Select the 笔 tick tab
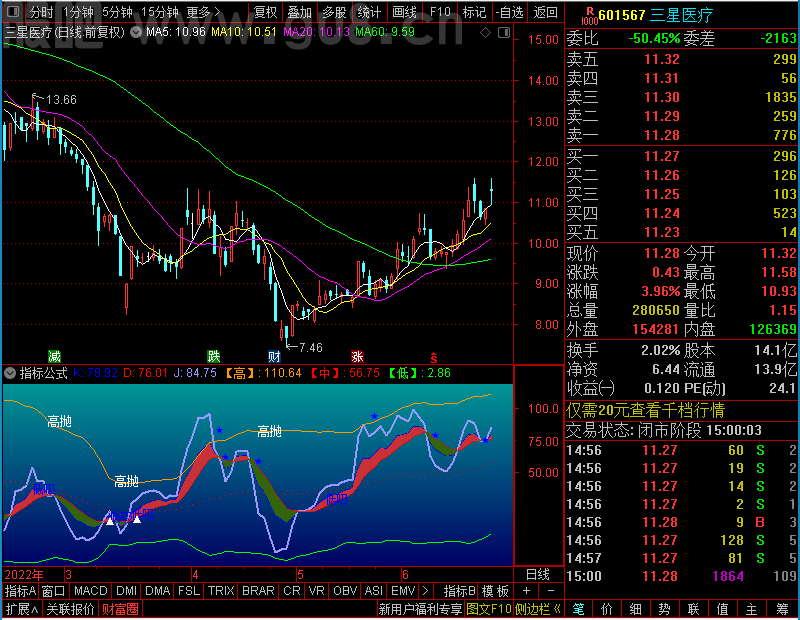The width and height of the screenshot is (800, 620). coord(578,609)
